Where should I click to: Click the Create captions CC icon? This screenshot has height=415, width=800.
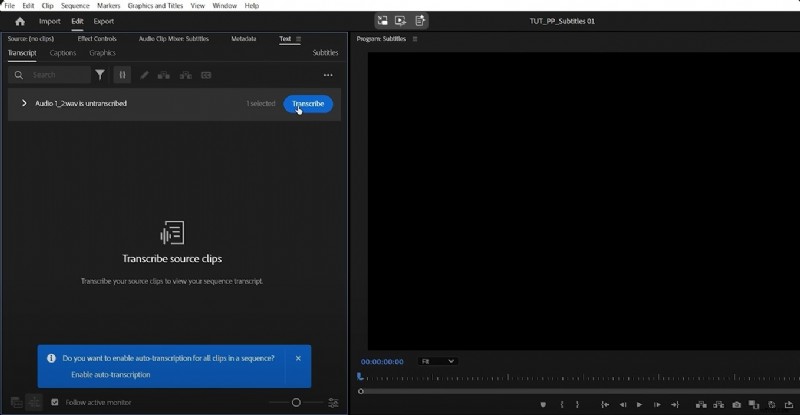click(x=206, y=75)
